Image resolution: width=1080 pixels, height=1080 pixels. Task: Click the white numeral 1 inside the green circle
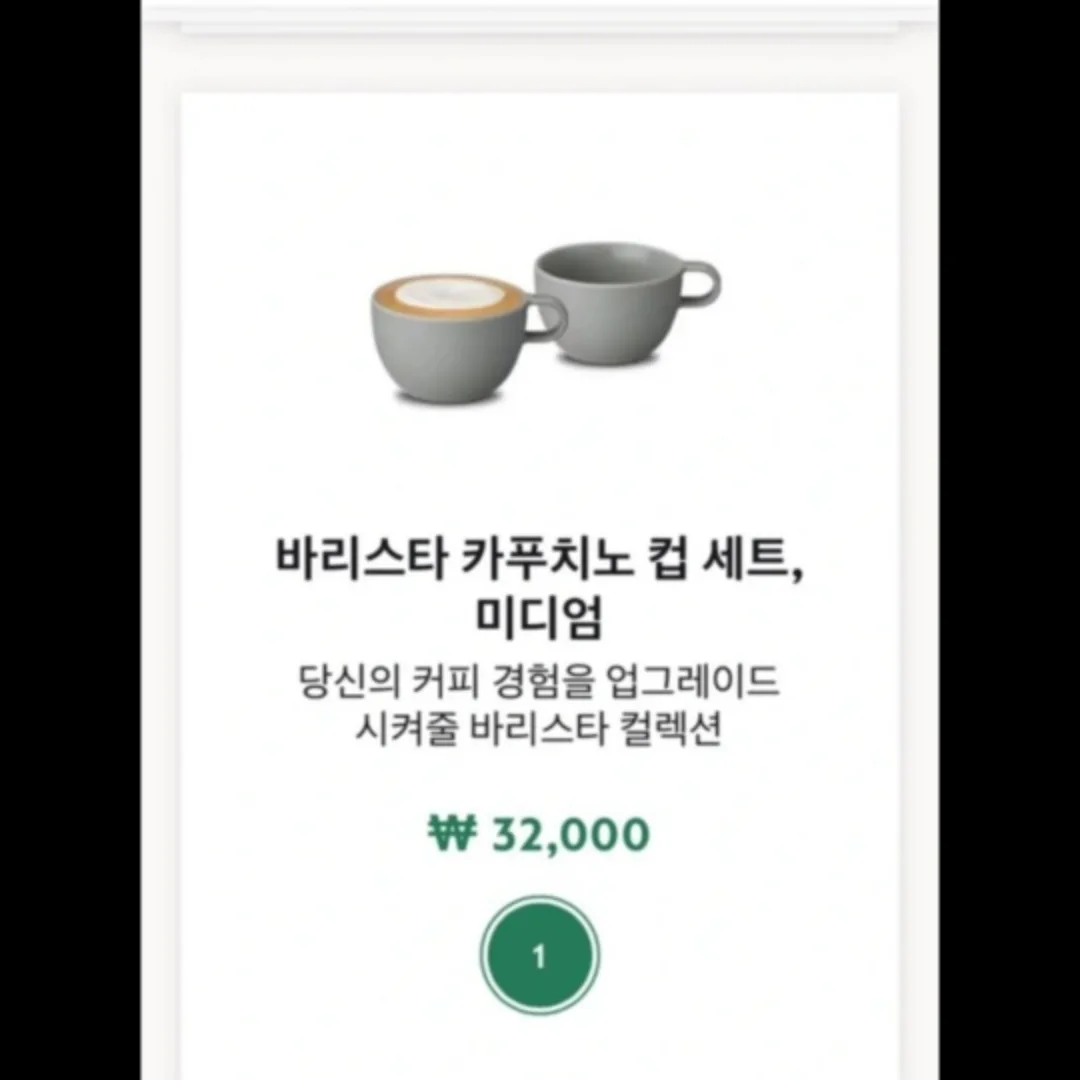539,956
